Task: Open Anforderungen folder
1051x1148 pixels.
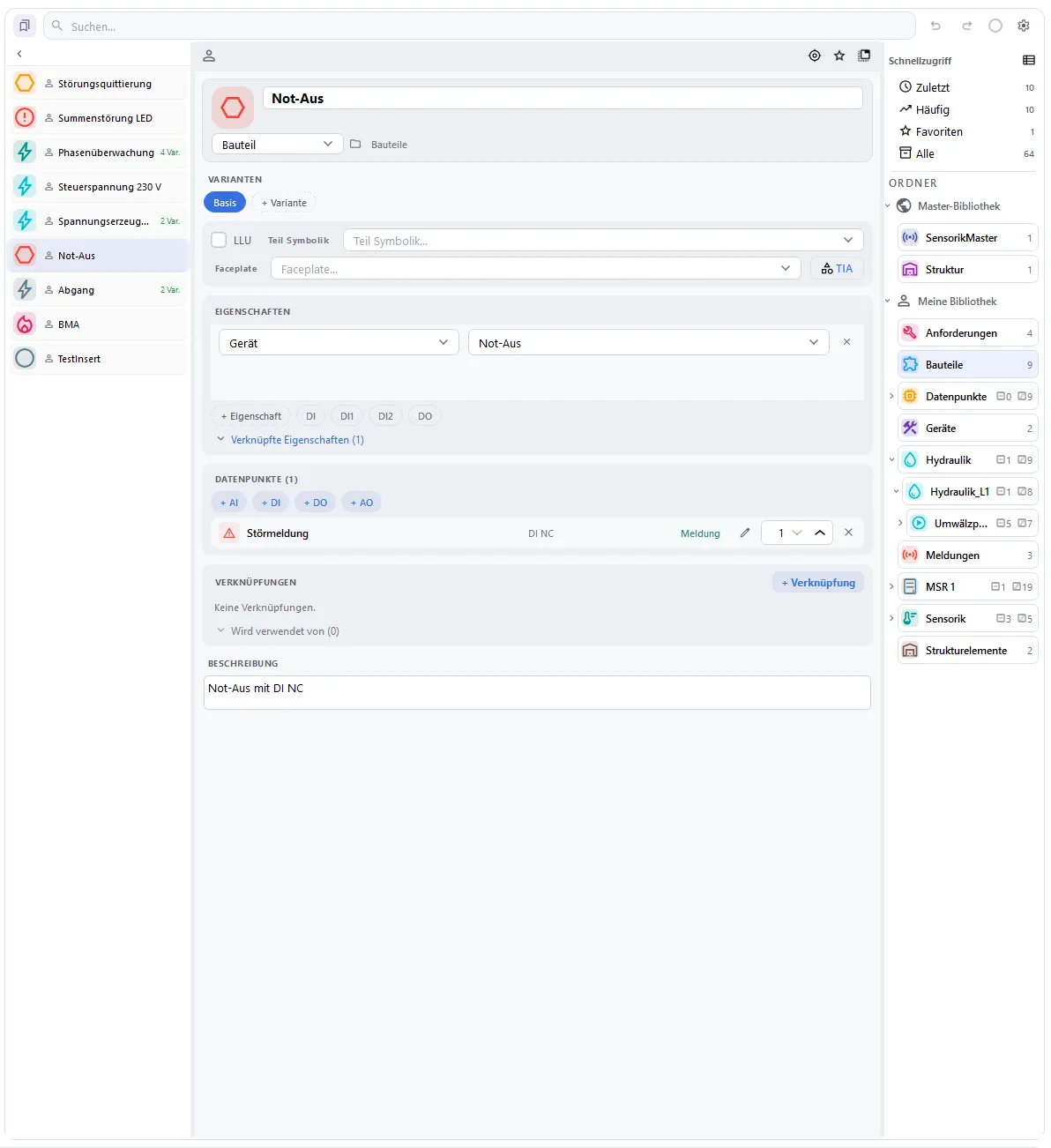Action: pyautogui.click(x=967, y=332)
